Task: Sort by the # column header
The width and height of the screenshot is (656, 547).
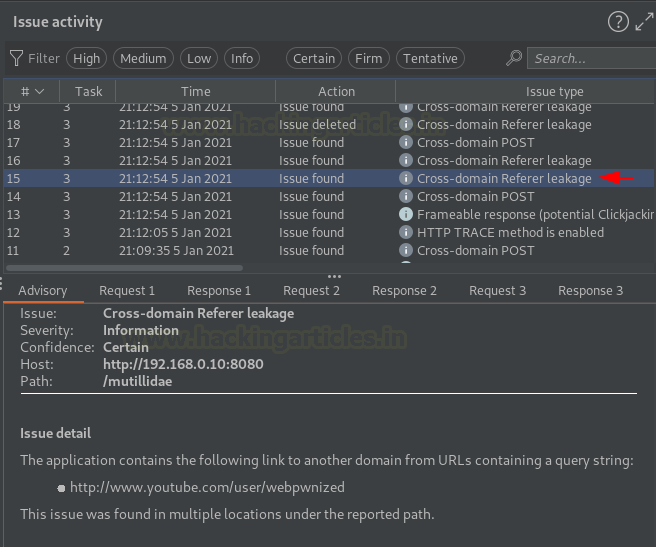Action: point(31,91)
